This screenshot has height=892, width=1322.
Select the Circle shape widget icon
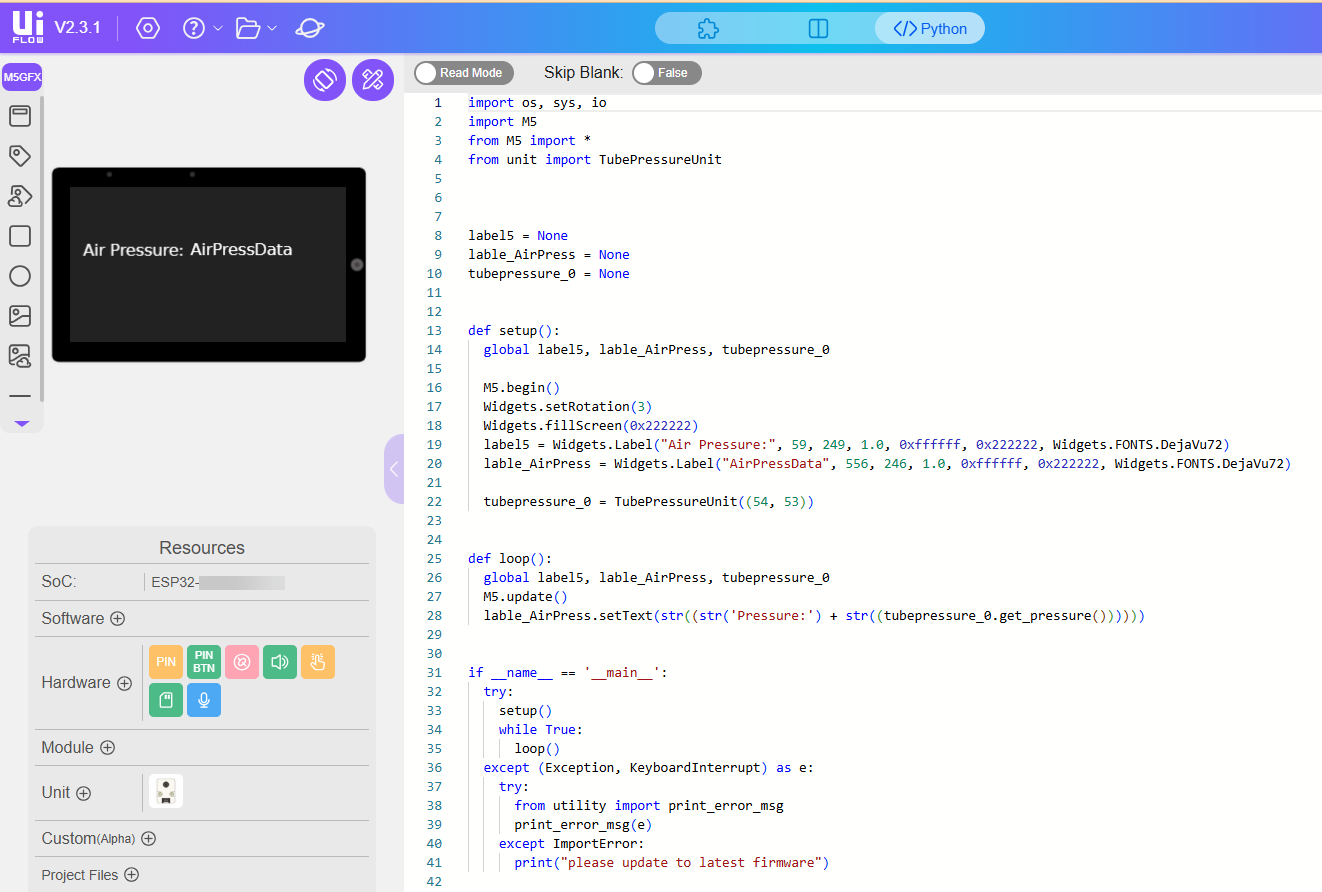click(20, 276)
